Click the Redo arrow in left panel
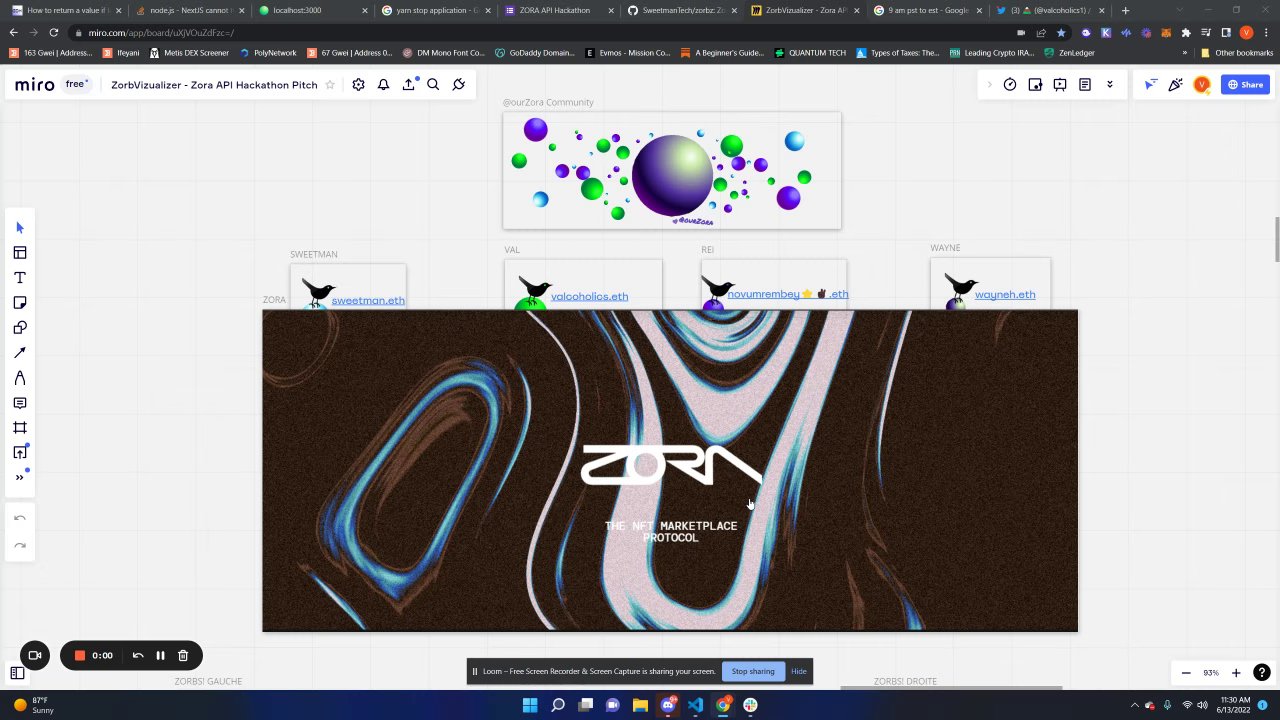Viewport: 1280px width, 720px height. [x=19, y=545]
